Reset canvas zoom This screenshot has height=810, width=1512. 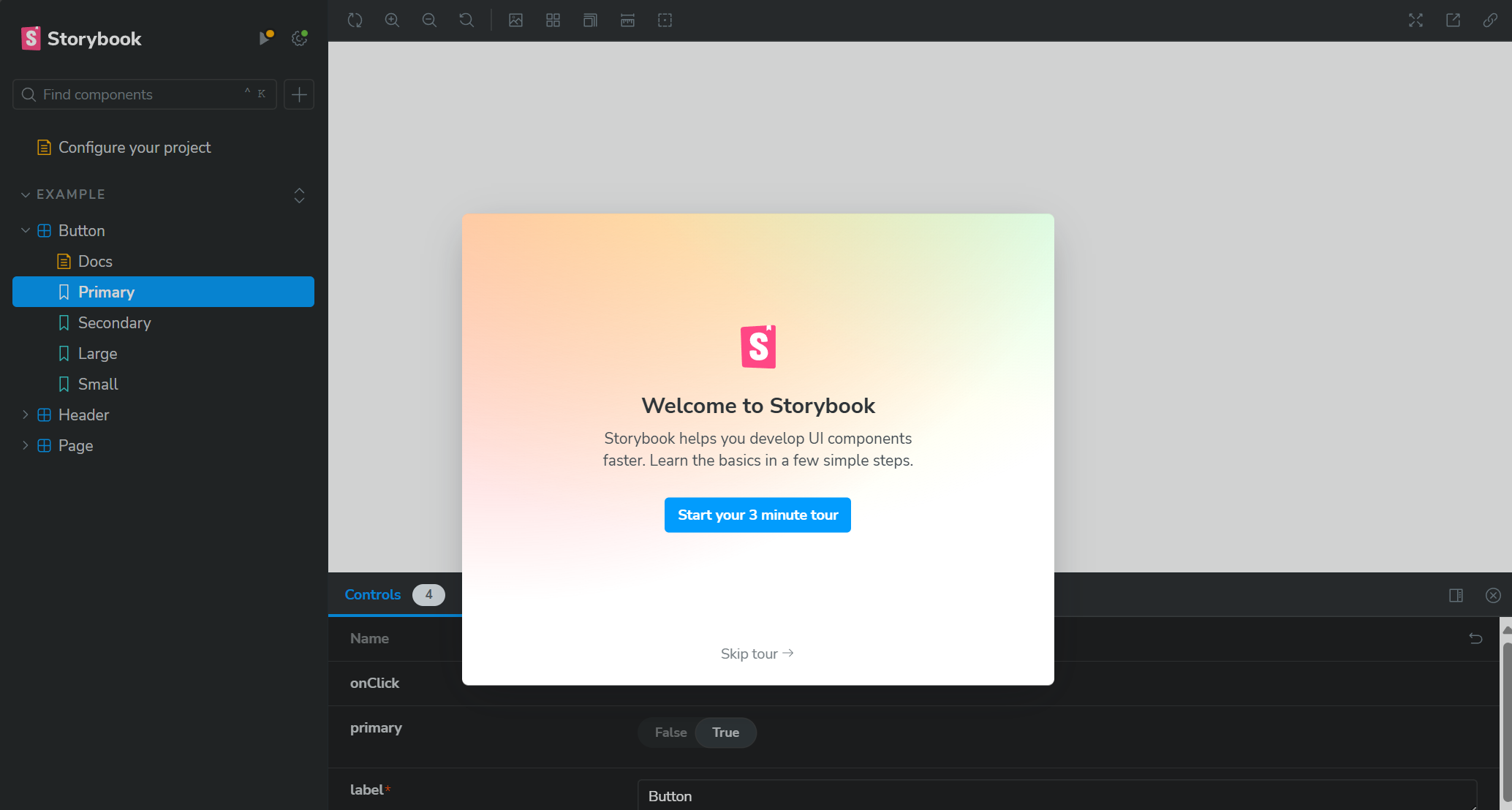coord(466,20)
